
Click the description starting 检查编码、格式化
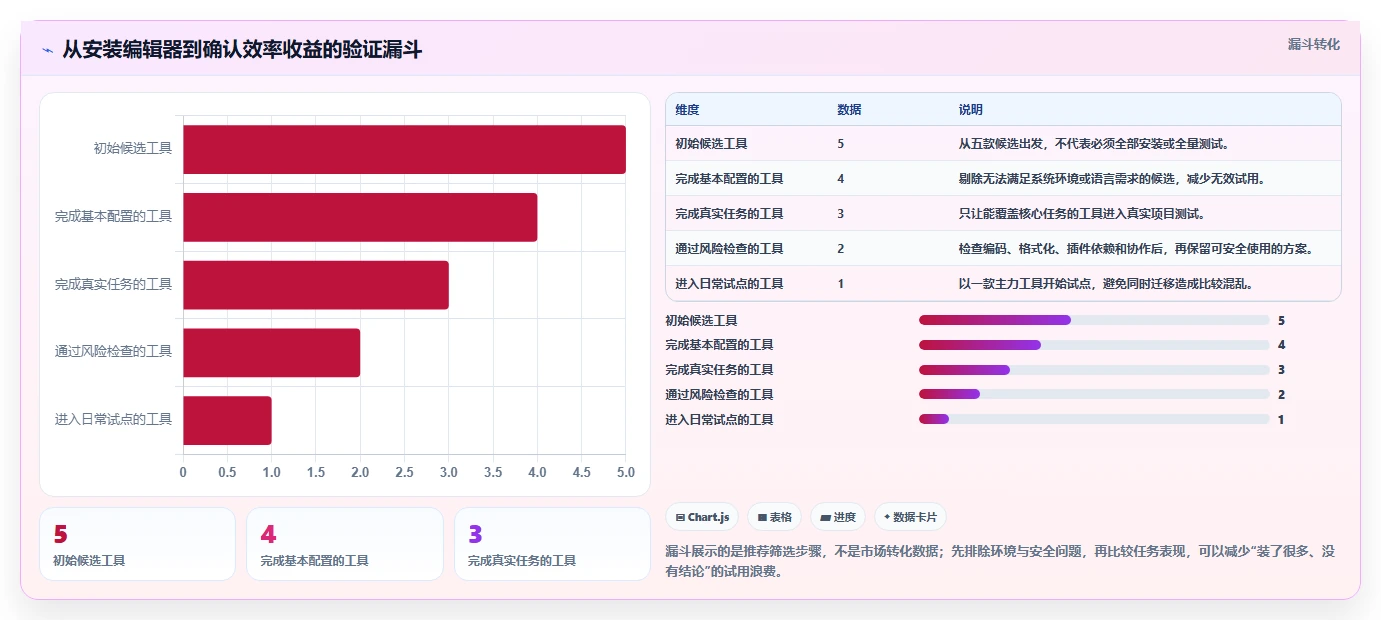[x=1135, y=249]
